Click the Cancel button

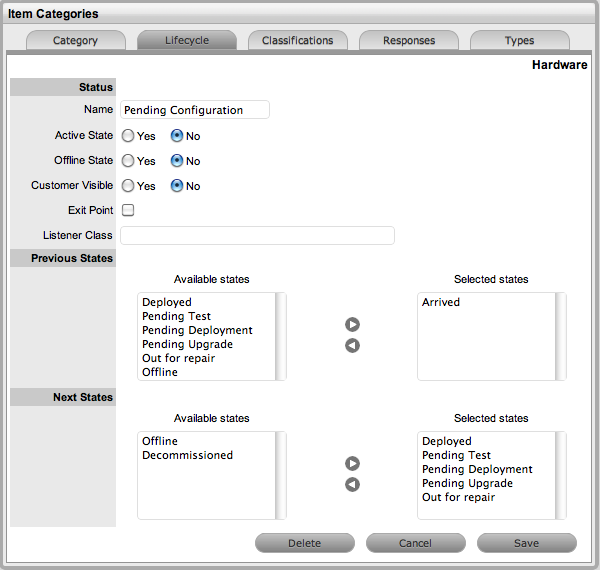(416, 543)
